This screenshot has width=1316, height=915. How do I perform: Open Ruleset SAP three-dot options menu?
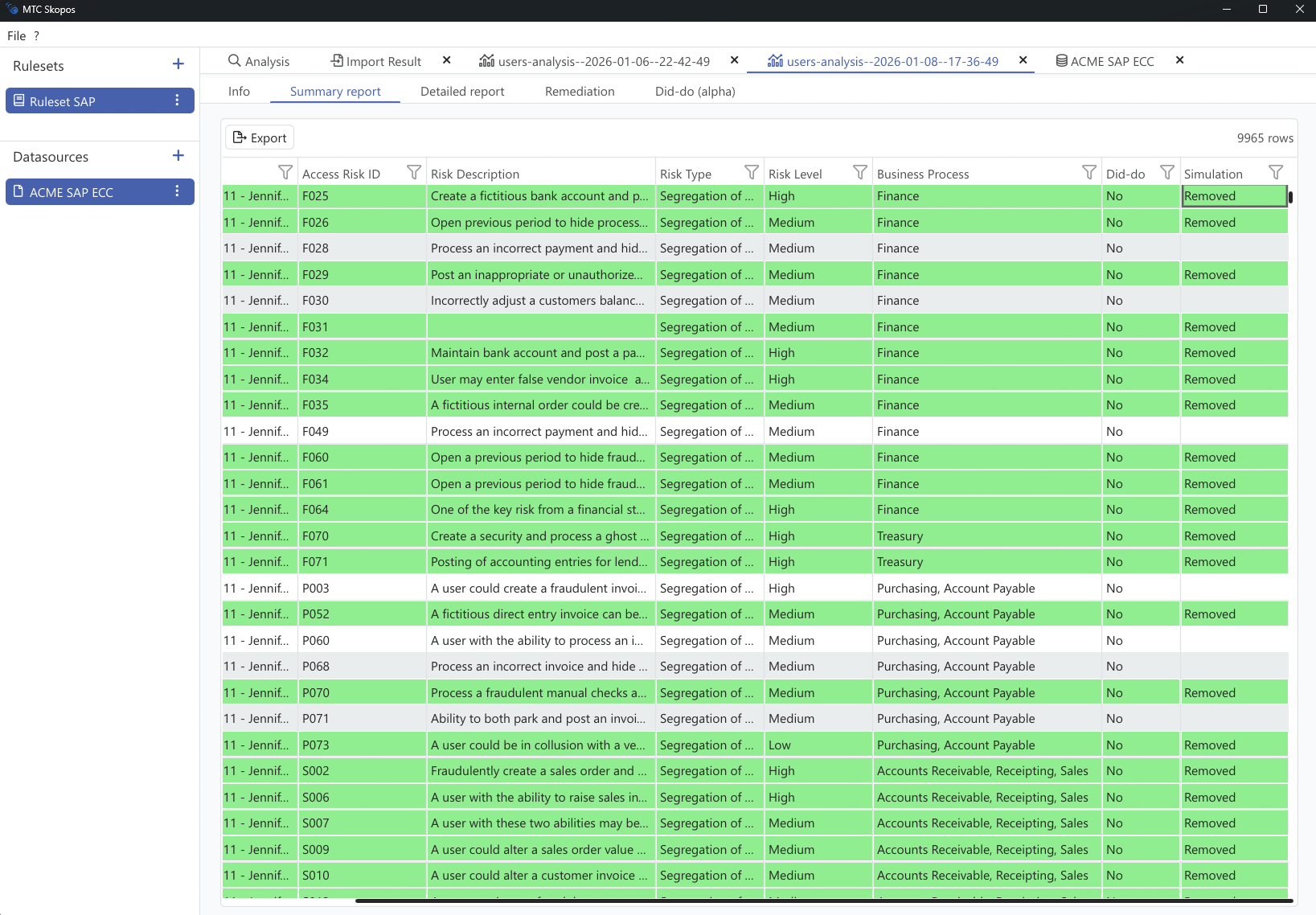coord(178,101)
